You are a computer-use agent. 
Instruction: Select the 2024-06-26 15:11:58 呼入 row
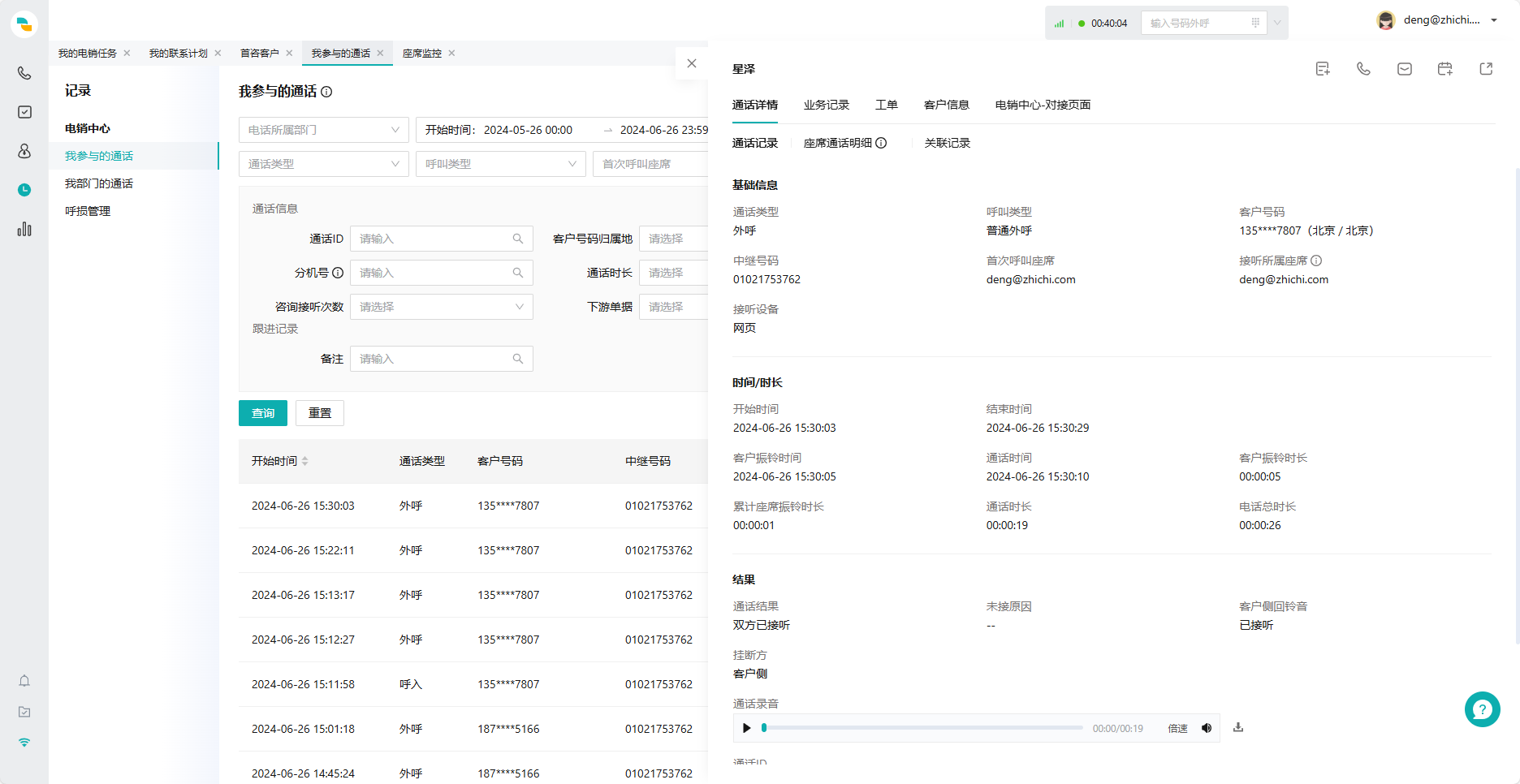pos(473,684)
